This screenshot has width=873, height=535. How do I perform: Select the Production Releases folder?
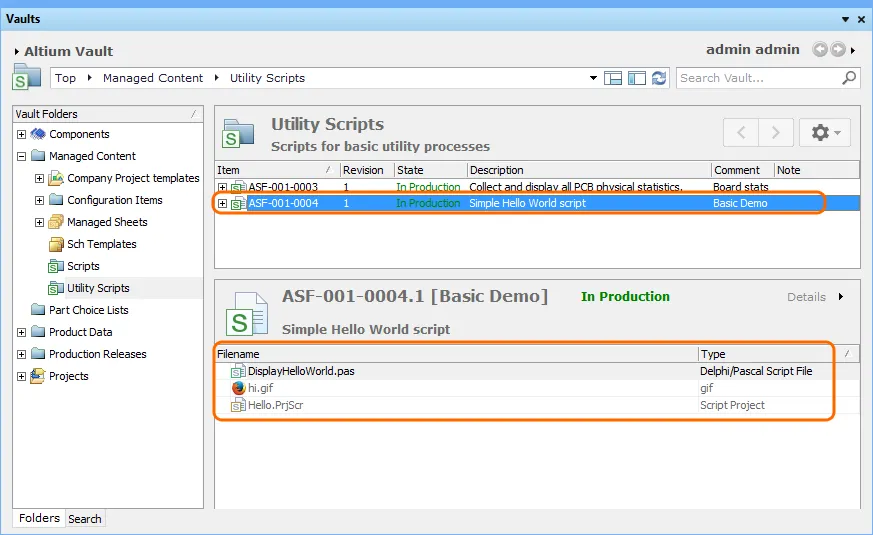point(97,354)
